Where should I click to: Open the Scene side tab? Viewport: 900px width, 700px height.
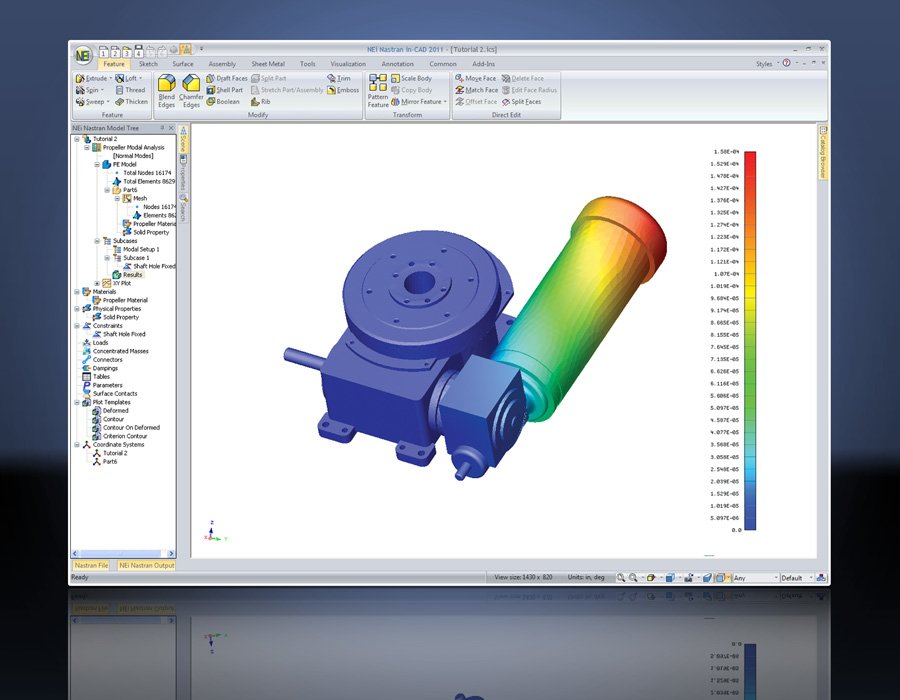184,138
